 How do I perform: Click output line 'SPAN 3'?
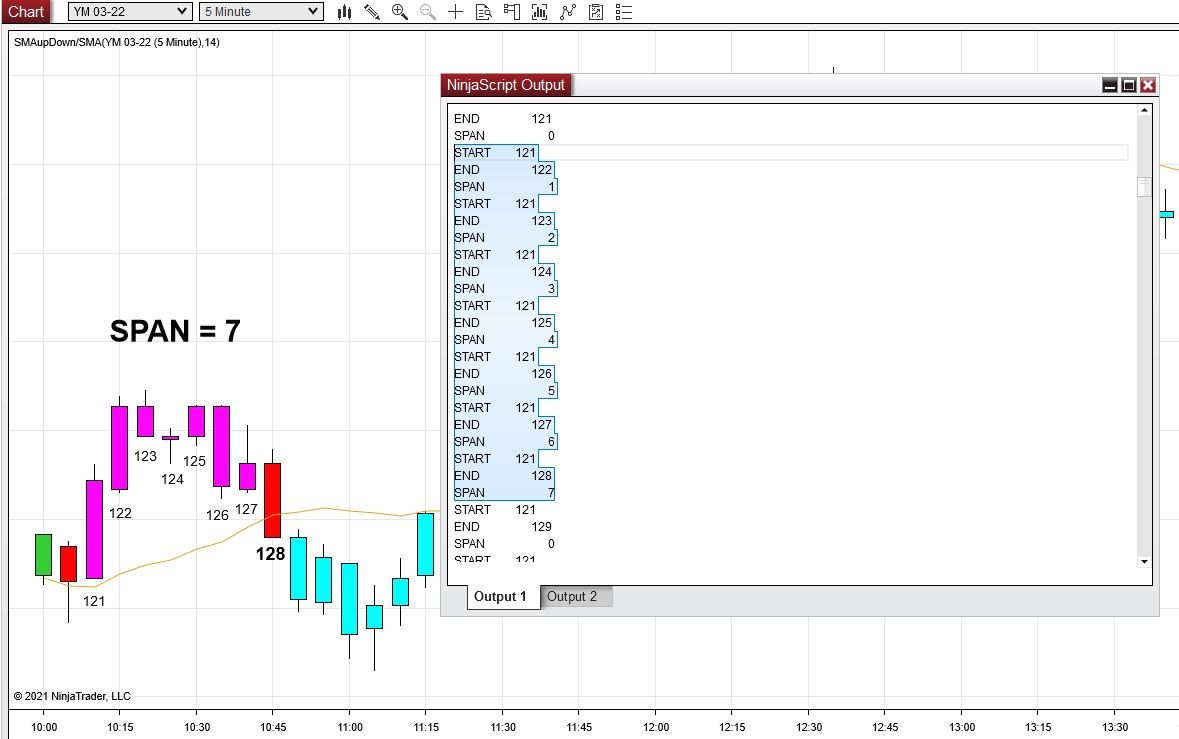click(x=505, y=289)
